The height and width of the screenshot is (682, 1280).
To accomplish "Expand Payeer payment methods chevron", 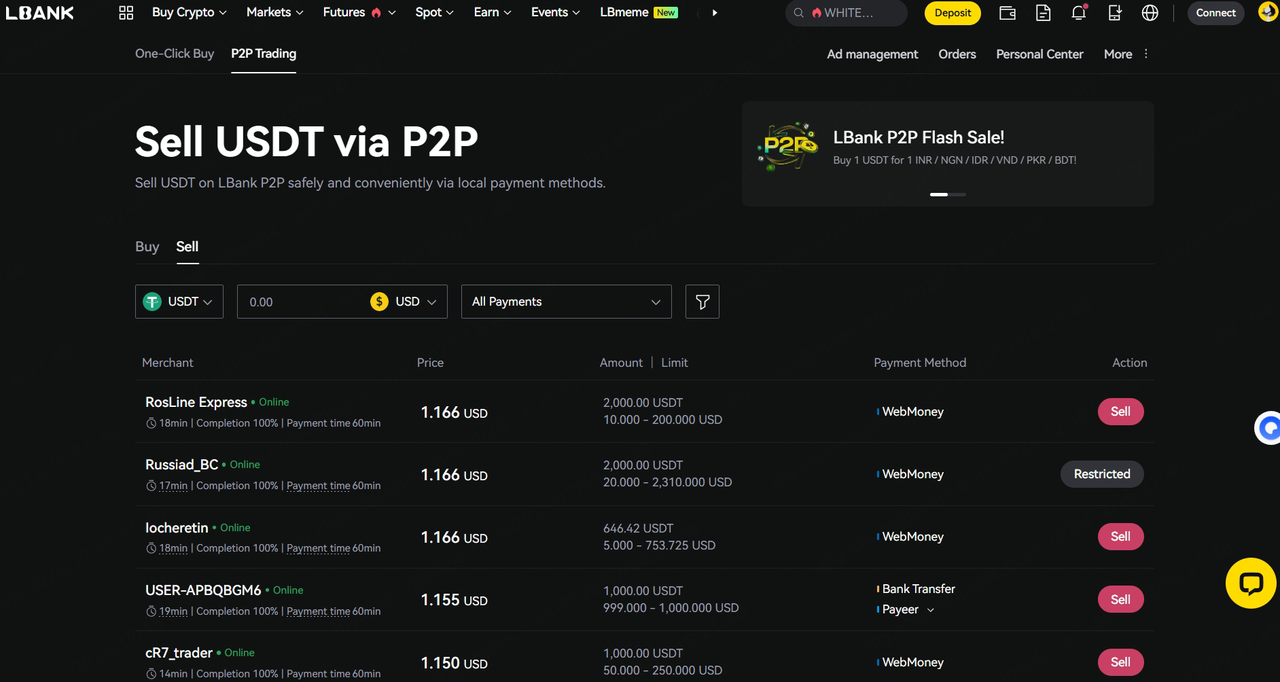I will 931,610.
